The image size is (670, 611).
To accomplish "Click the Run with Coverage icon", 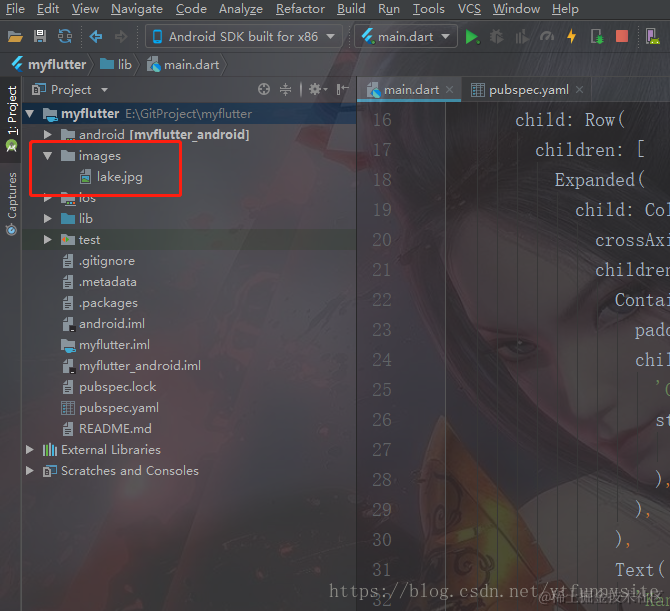I will [522, 37].
